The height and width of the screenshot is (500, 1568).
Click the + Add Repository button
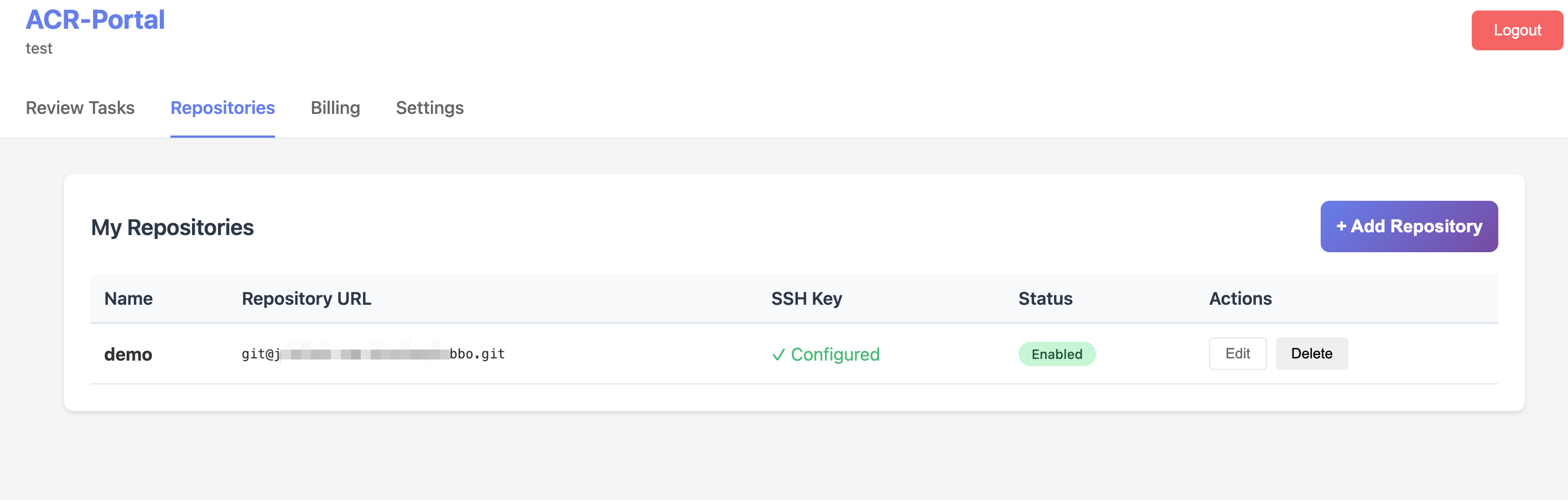coord(1409,226)
